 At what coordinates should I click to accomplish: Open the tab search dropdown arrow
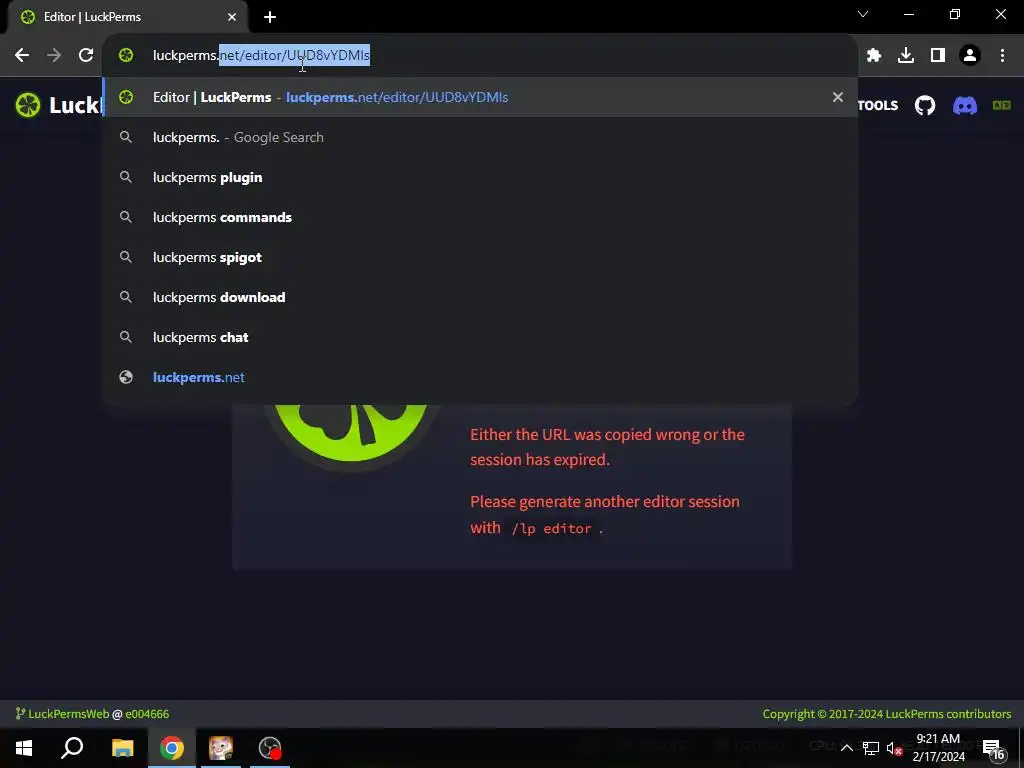(863, 14)
